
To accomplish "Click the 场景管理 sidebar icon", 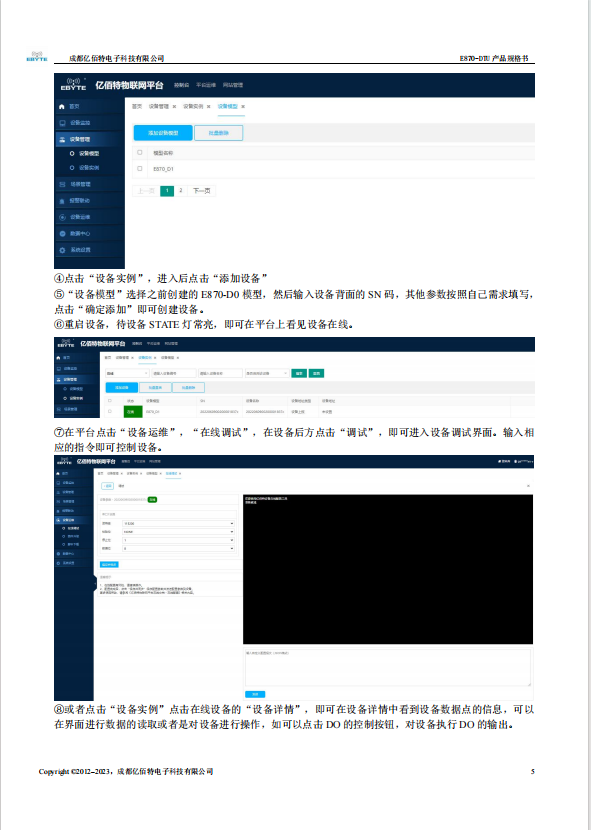I will pyautogui.click(x=62, y=184).
